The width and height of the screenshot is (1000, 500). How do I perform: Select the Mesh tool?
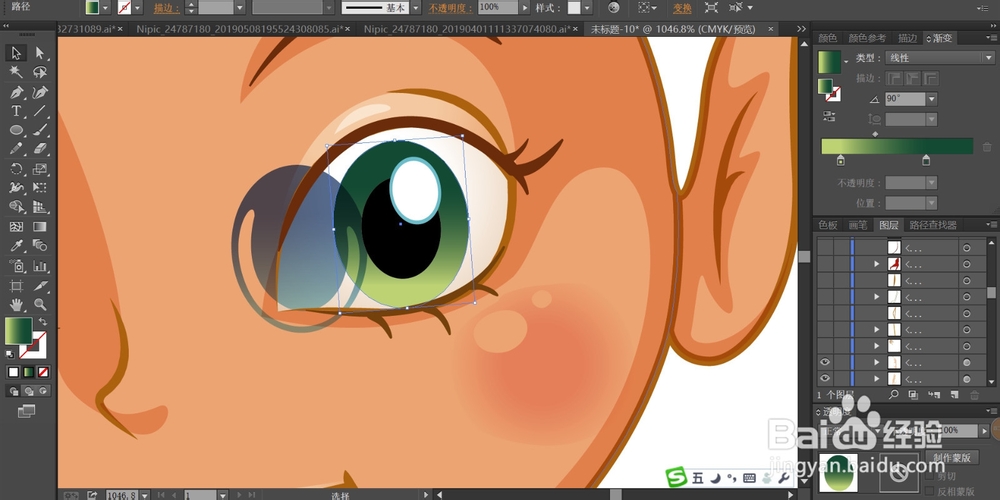(x=16, y=226)
